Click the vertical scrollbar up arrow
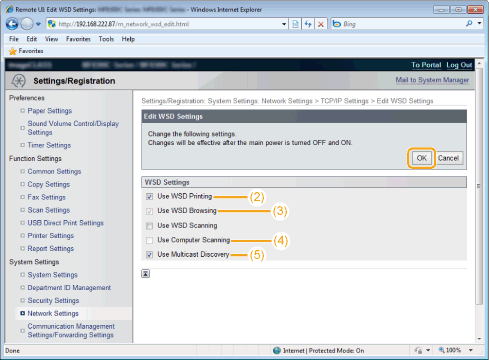The height and width of the screenshot is (361, 489). click(x=479, y=63)
